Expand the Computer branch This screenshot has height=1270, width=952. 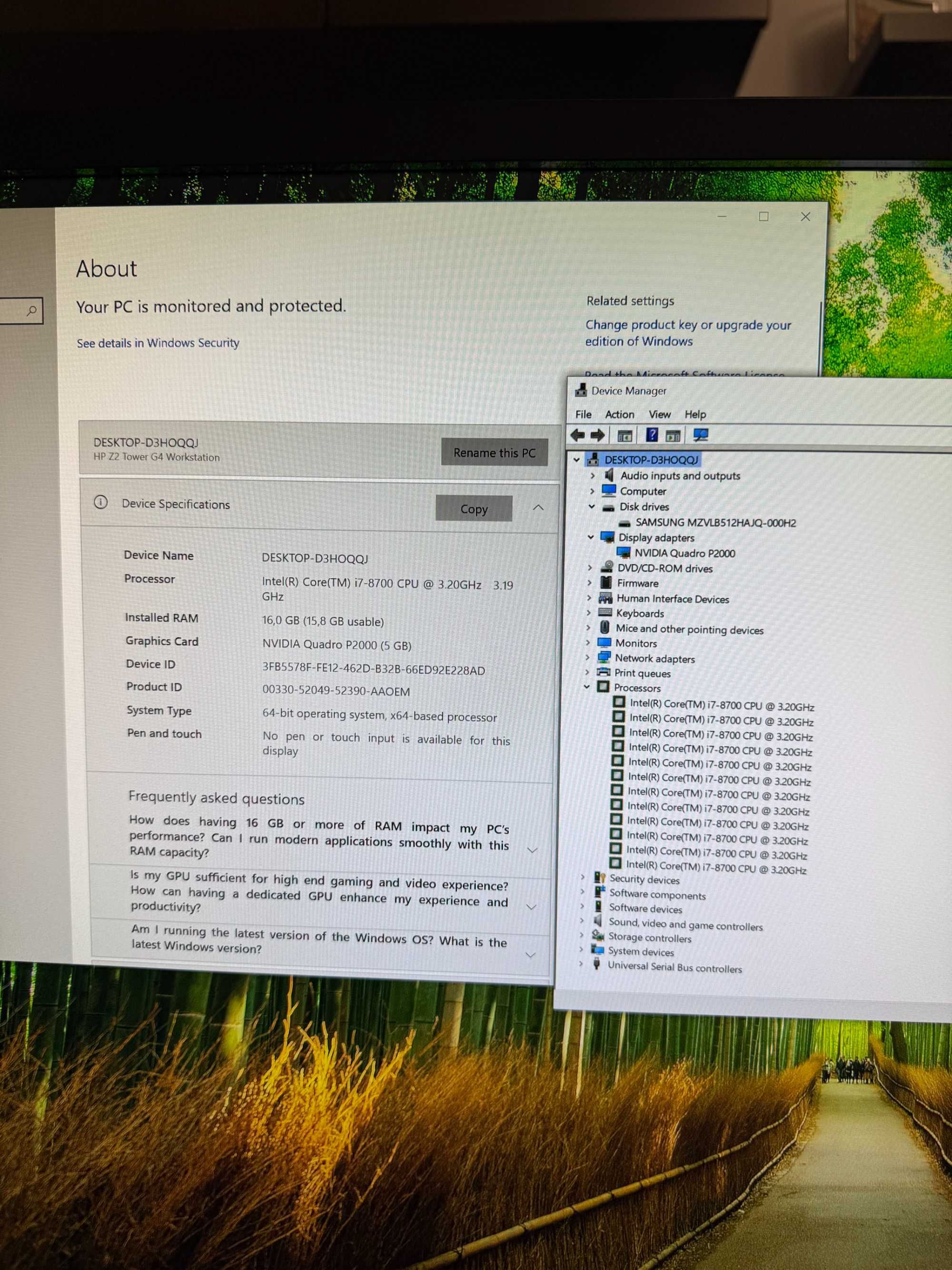592,491
